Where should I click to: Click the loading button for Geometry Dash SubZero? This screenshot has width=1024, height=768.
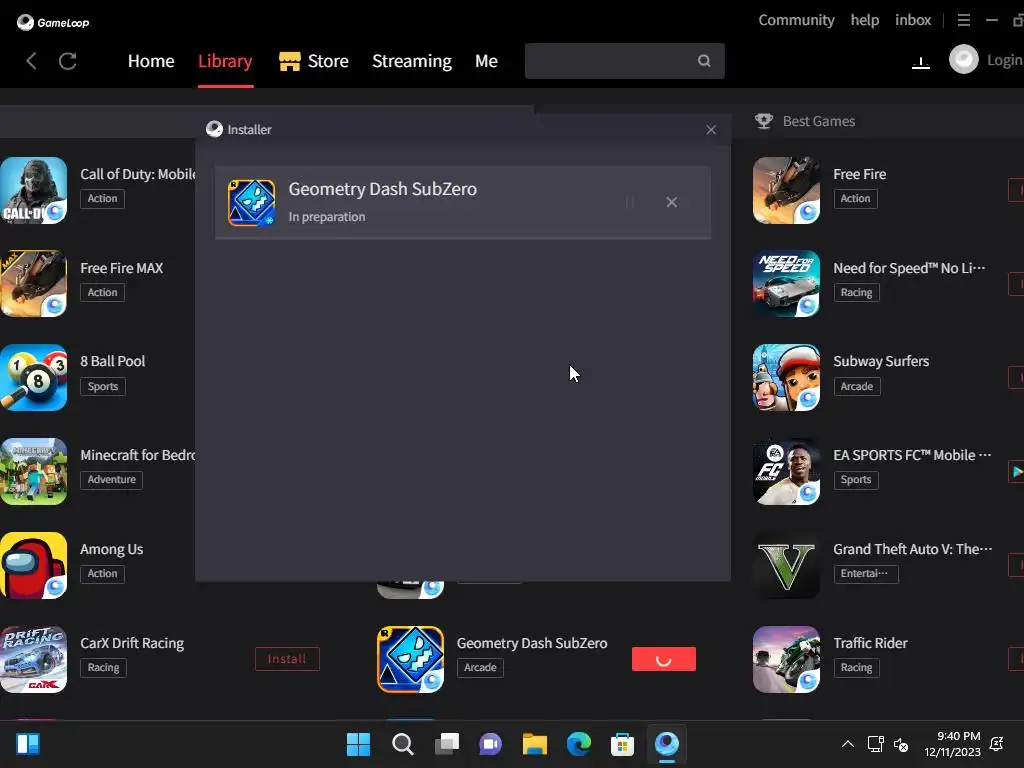(664, 659)
